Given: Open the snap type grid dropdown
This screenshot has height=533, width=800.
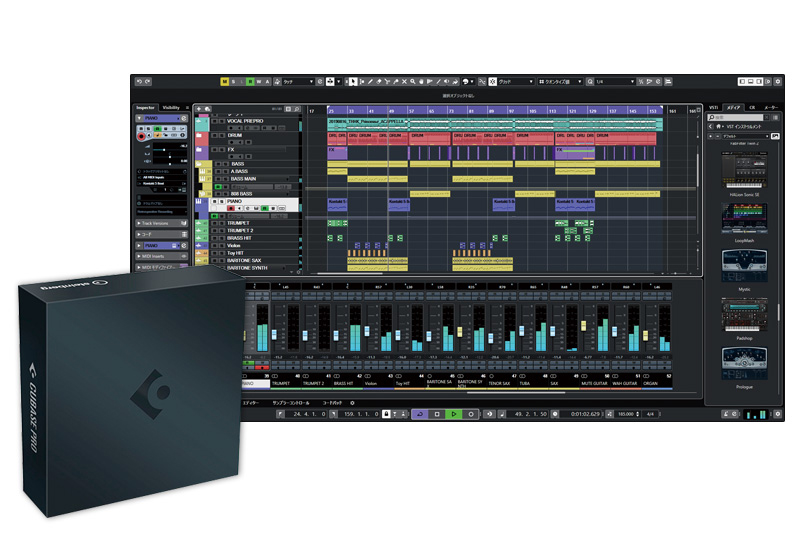Looking at the screenshot, I should tap(516, 82).
